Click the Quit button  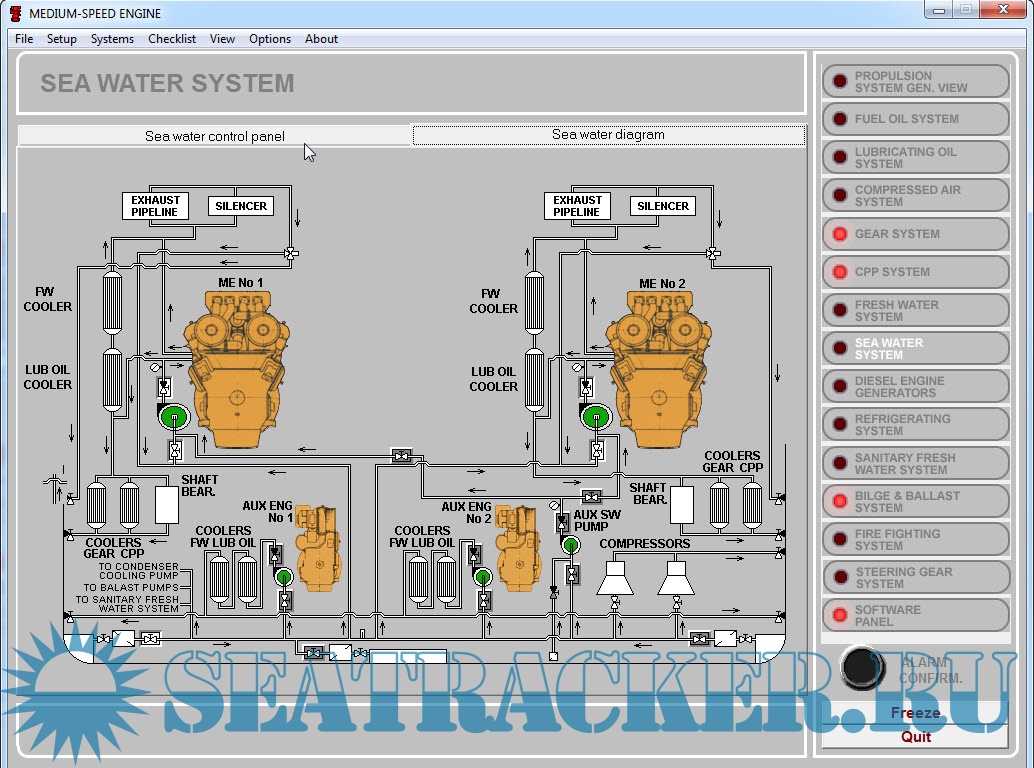(915, 737)
